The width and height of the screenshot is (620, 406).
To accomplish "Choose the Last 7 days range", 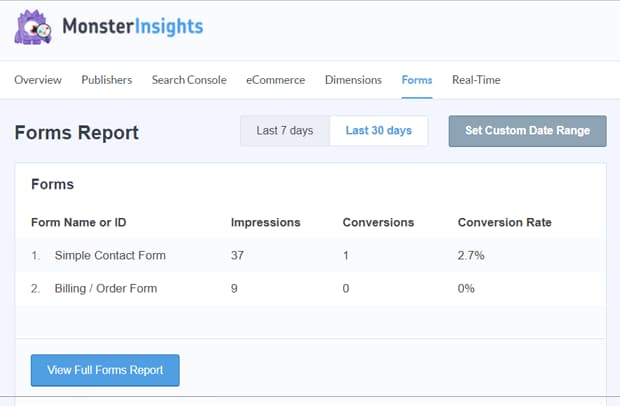I will pyautogui.click(x=285, y=131).
